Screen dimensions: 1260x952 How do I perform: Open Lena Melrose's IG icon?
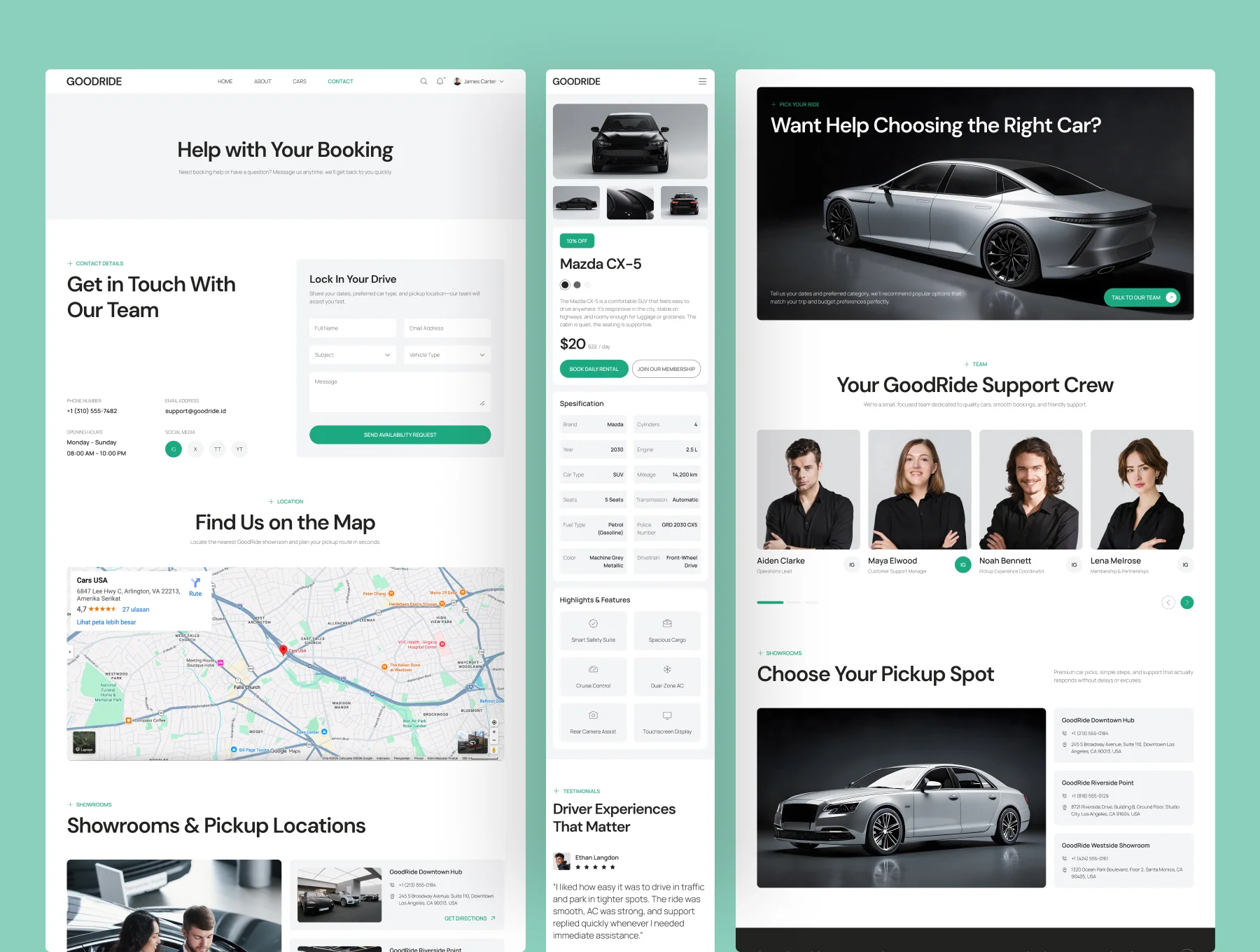(x=1185, y=565)
